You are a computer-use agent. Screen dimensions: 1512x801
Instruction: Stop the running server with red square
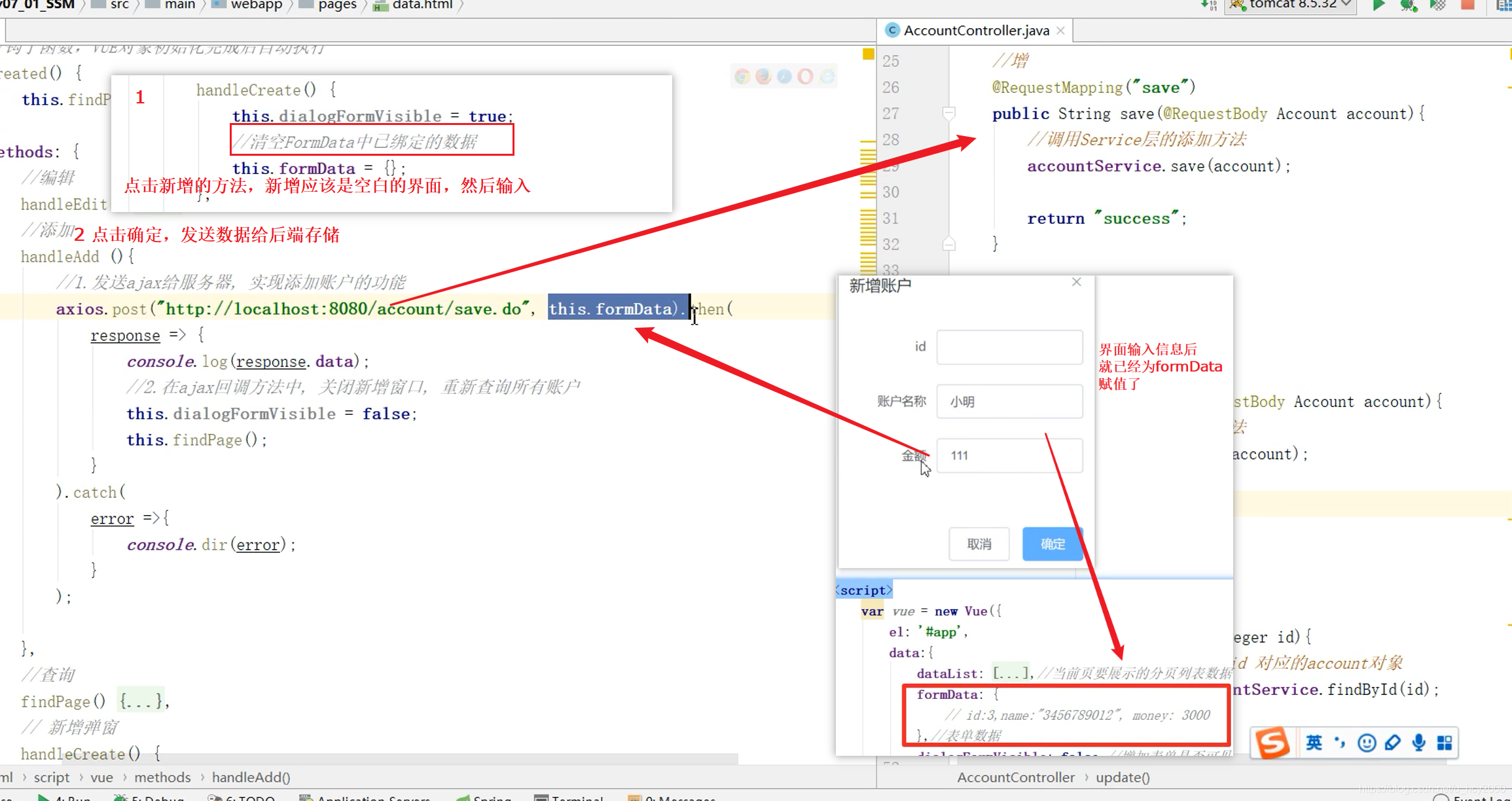point(1468,5)
